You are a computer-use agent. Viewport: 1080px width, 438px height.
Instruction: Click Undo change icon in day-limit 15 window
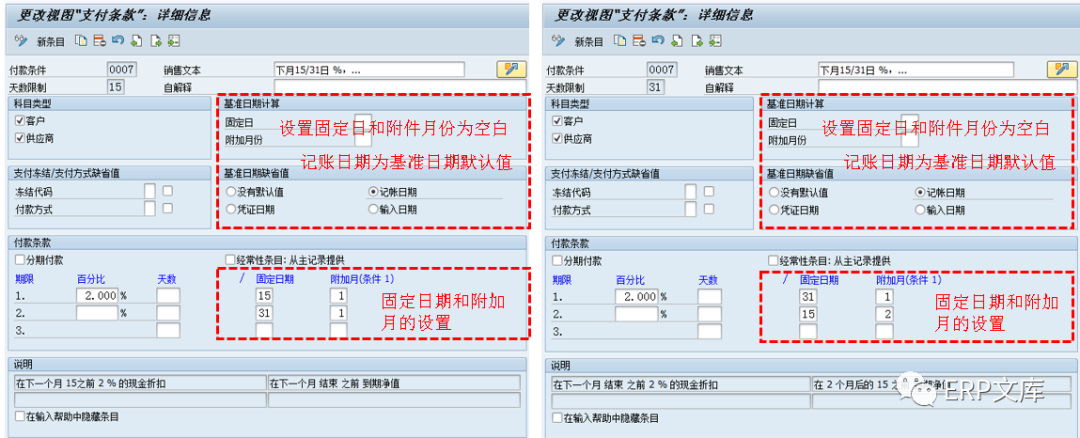(118, 41)
